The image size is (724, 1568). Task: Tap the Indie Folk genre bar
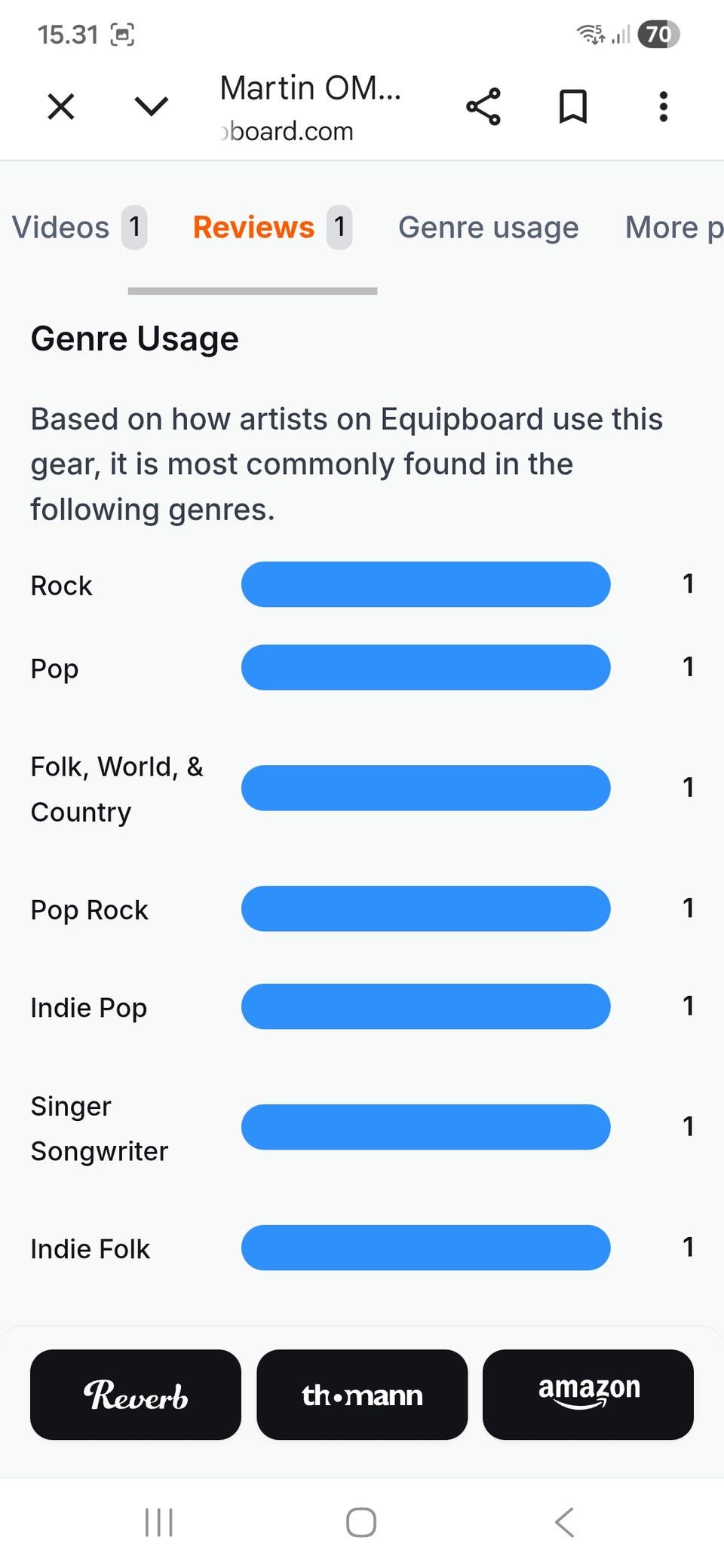(x=425, y=1248)
